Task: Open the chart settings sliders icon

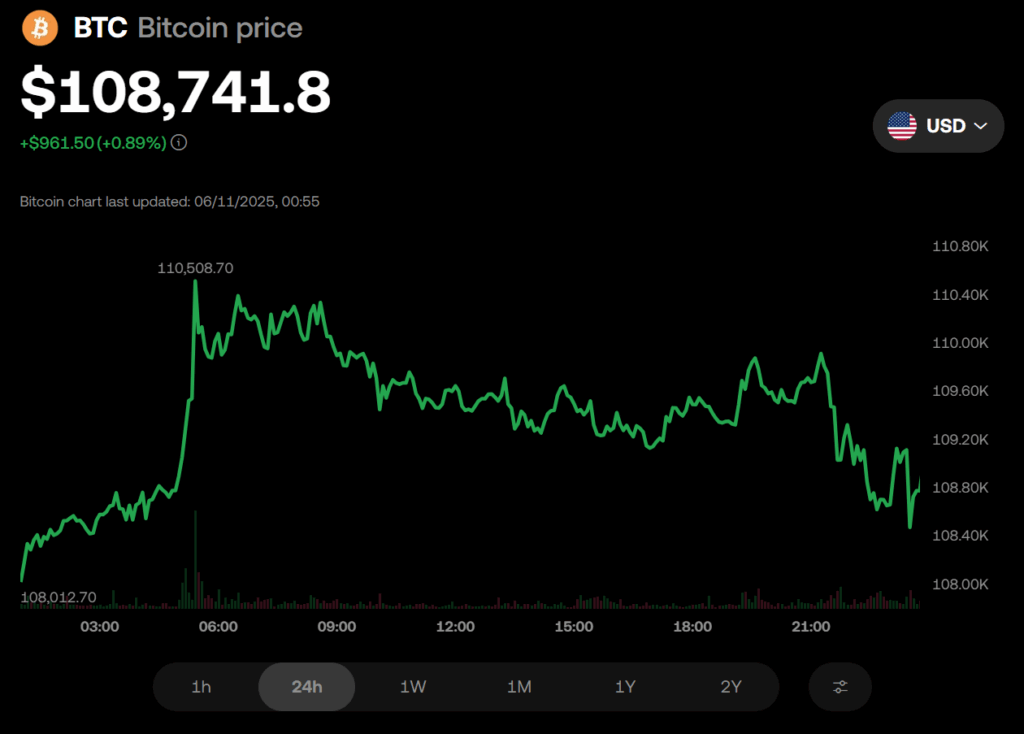Action: pos(840,687)
